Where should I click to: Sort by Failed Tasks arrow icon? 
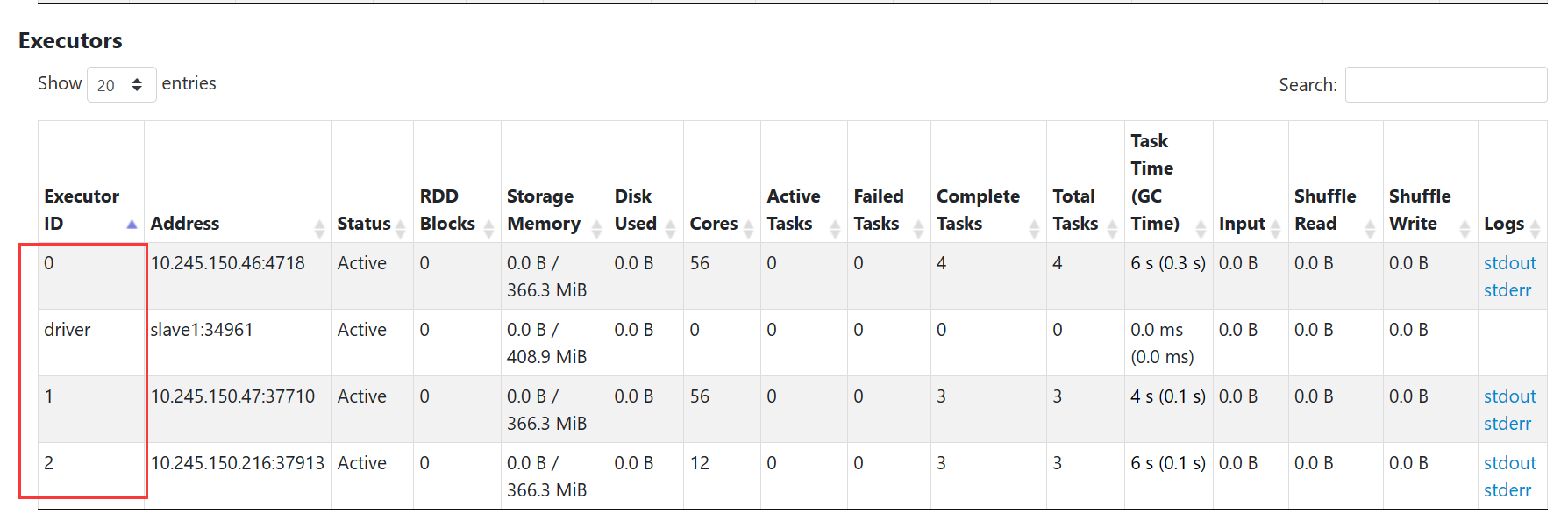tap(918, 229)
